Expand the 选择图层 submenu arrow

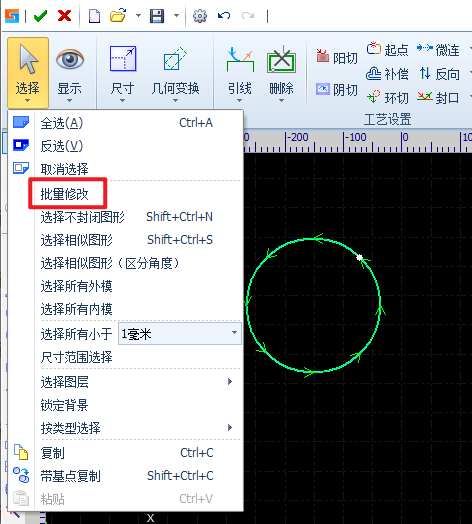pos(230,382)
